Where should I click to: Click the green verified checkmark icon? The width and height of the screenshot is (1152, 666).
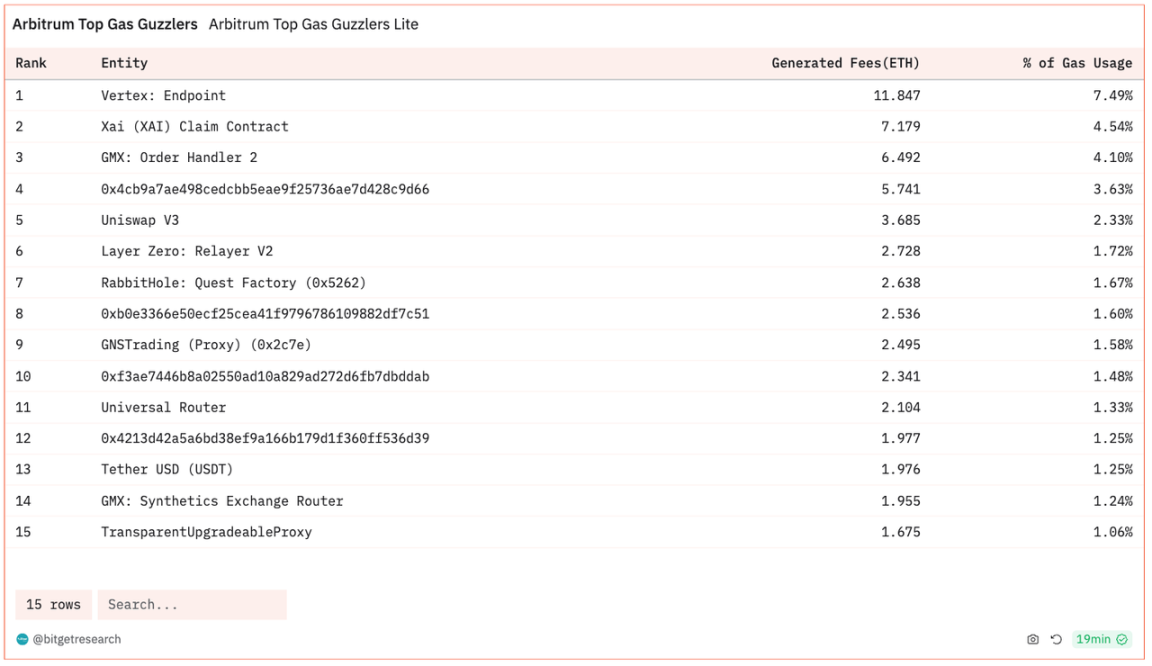(x=1122, y=640)
